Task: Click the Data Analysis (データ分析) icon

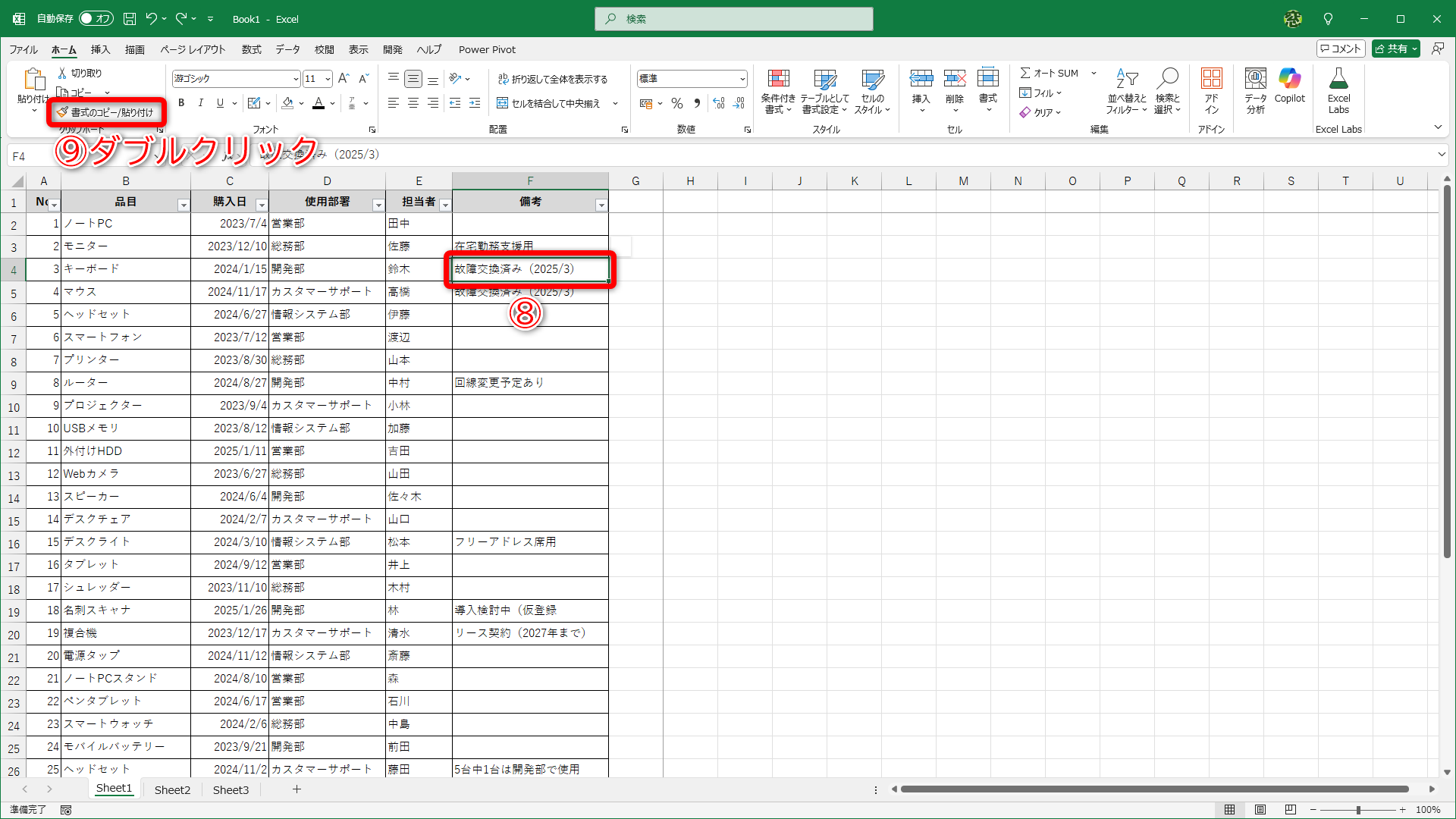Action: pyautogui.click(x=1255, y=79)
